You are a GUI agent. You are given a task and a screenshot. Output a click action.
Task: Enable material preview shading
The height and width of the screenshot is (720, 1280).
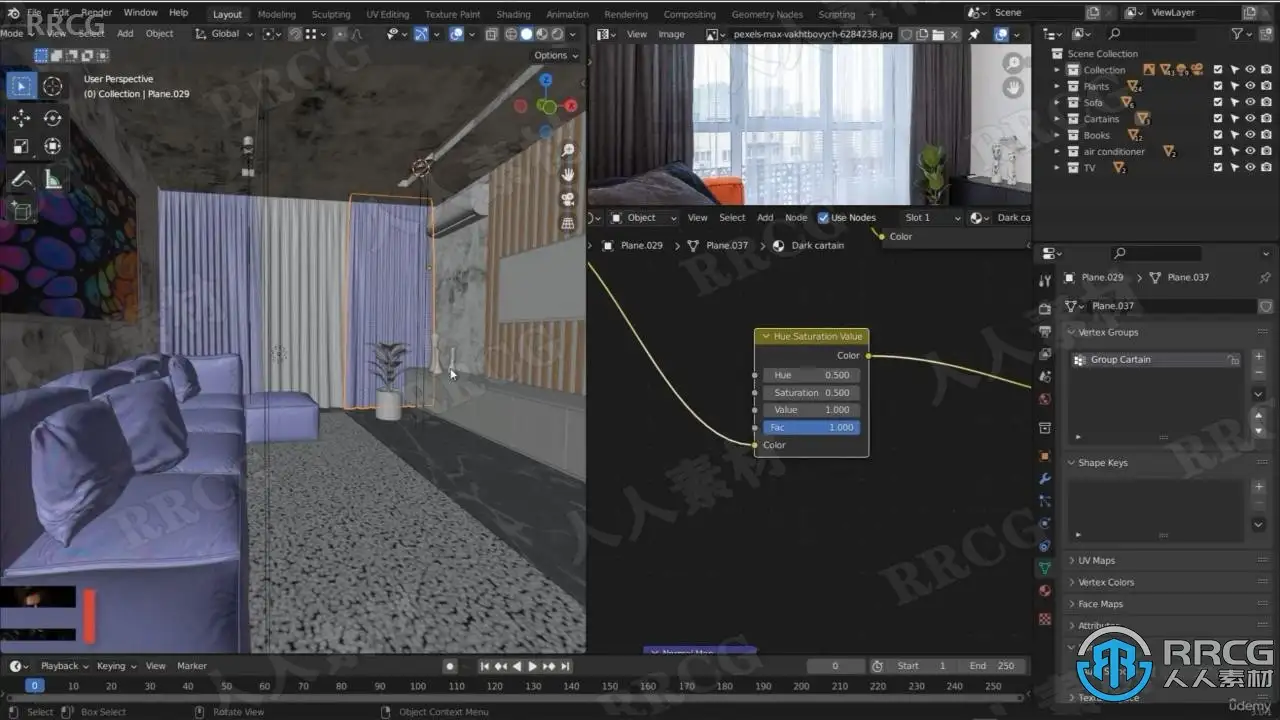(x=541, y=34)
